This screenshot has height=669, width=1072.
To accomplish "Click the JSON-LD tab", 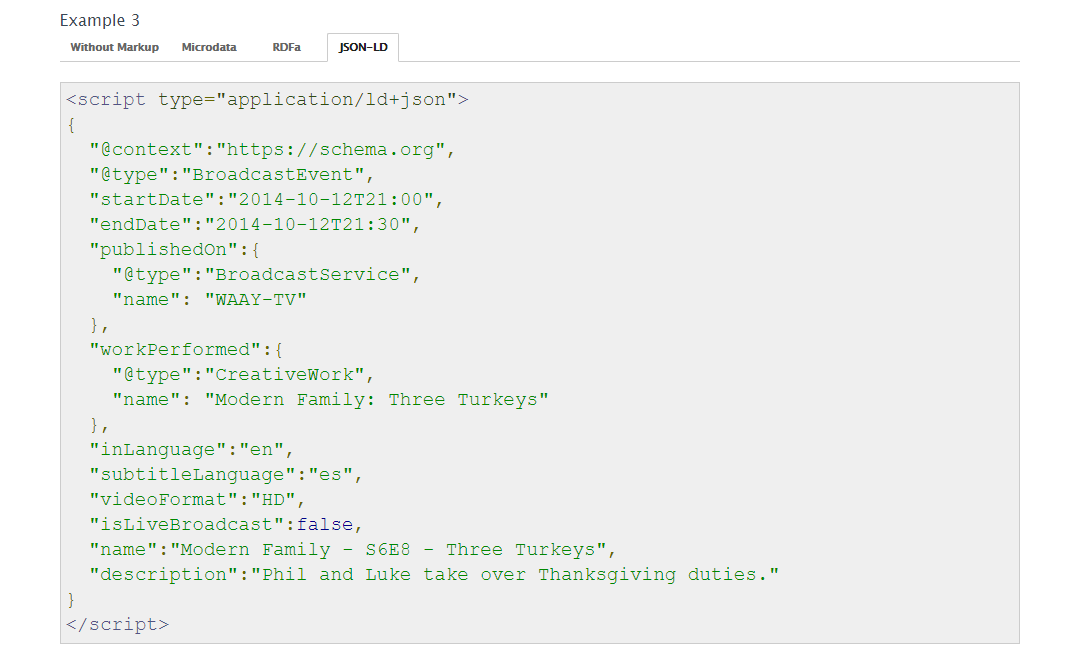I will (x=363, y=47).
